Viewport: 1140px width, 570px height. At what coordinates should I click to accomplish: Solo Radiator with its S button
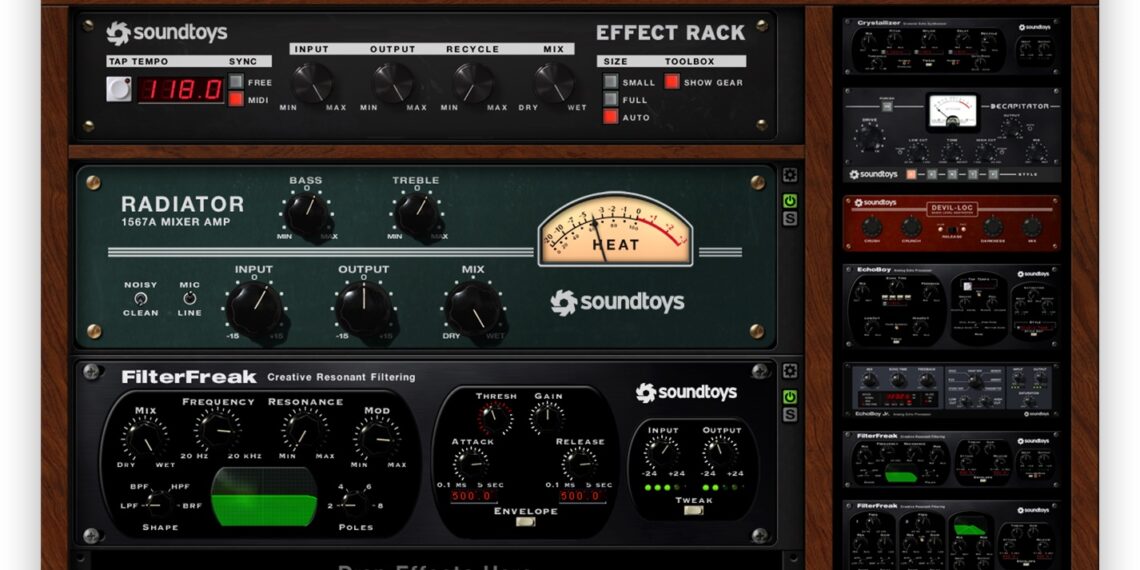coord(790,218)
